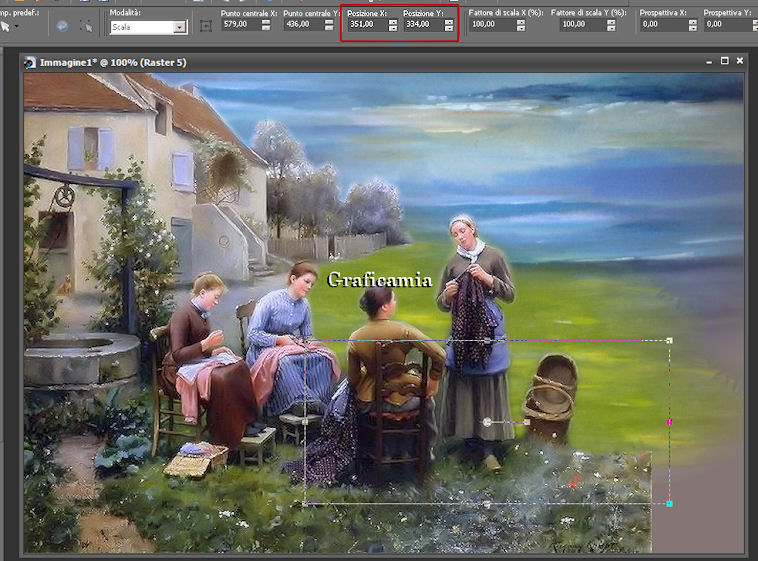Select the Pick tool preset arrow icon

[x=5, y=27]
